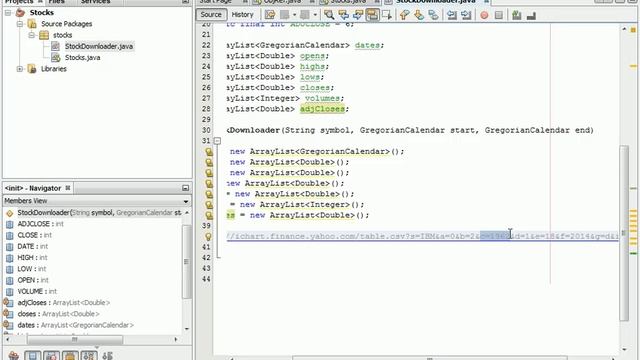Click the Find Selection magnifier icon
The image size is (640, 360).
tap(329, 15)
